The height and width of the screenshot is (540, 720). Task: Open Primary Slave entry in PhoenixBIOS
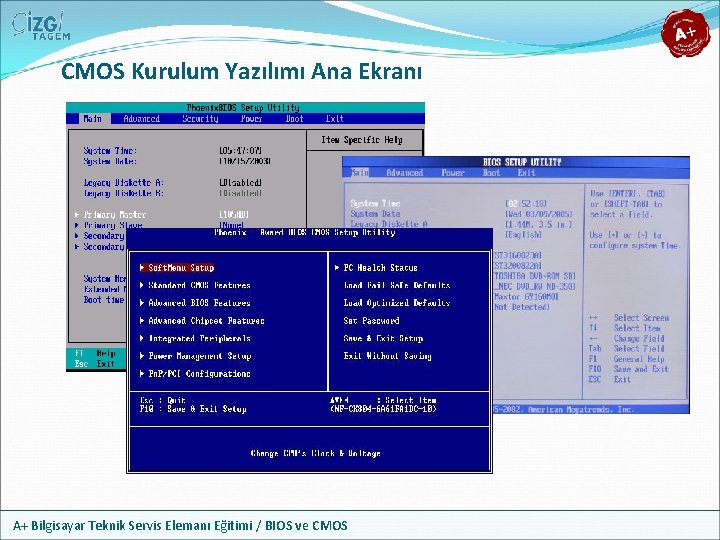(113, 225)
